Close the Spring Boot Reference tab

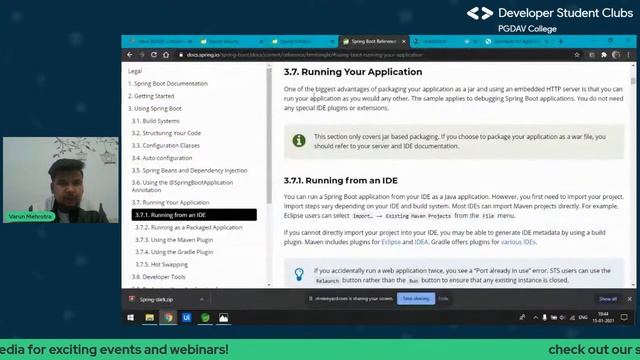pos(404,42)
